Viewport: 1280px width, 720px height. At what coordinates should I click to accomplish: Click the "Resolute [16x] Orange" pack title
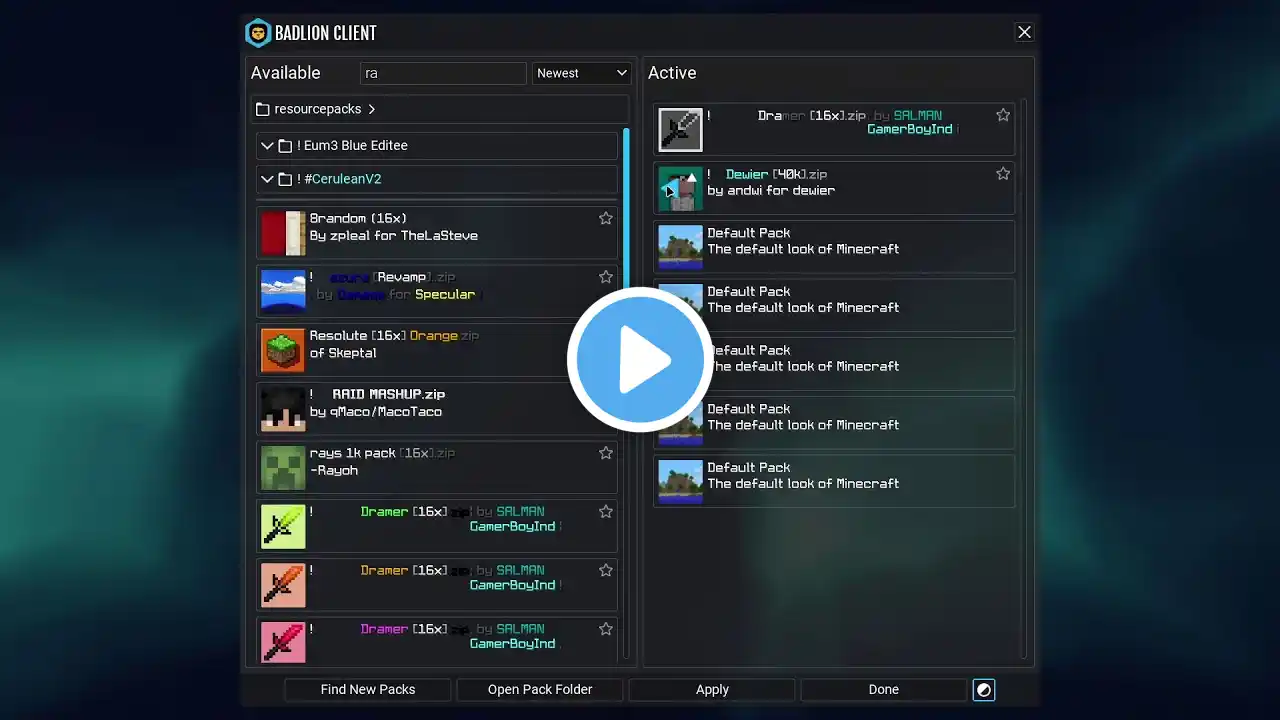[384, 336]
